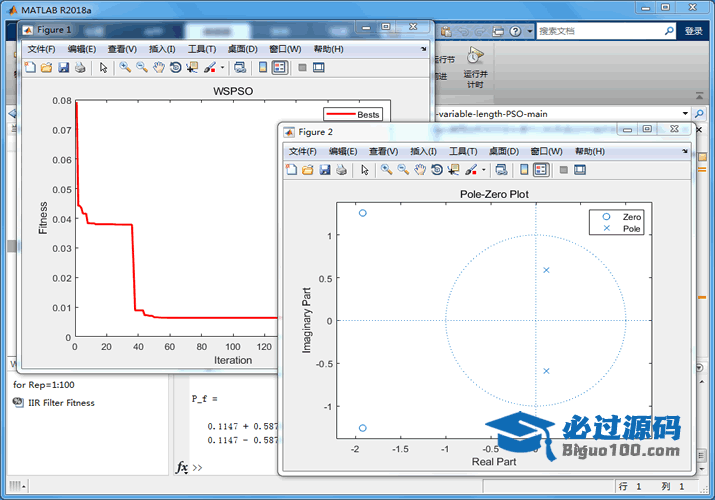
Task: Activate Zoom In tool in Figure 1
Action: pyautogui.click(x=125, y=67)
